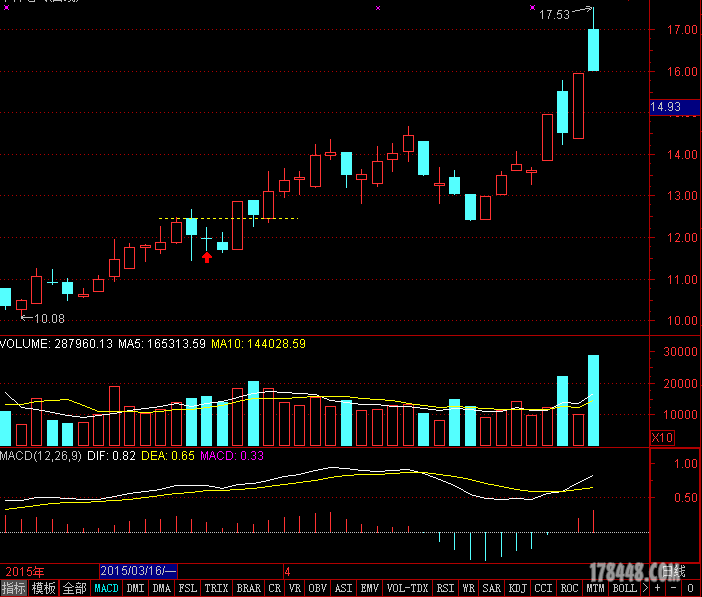Switch to the FSL indicator tab
Viewport: 702px width, 597px height.
[188, 588]
